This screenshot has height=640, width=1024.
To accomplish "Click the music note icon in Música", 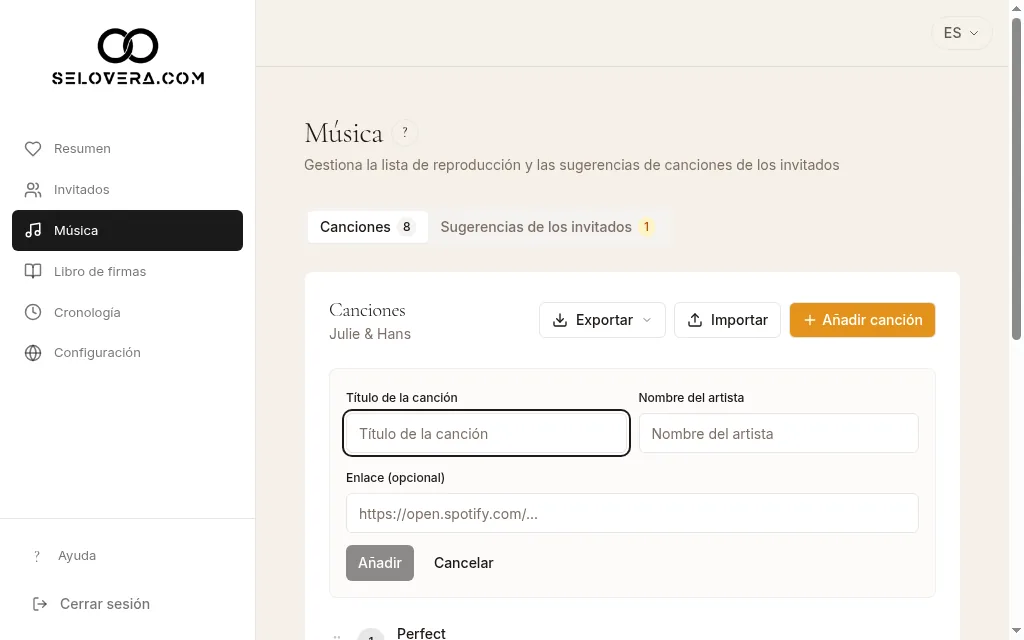I will [x=33, y=231].
